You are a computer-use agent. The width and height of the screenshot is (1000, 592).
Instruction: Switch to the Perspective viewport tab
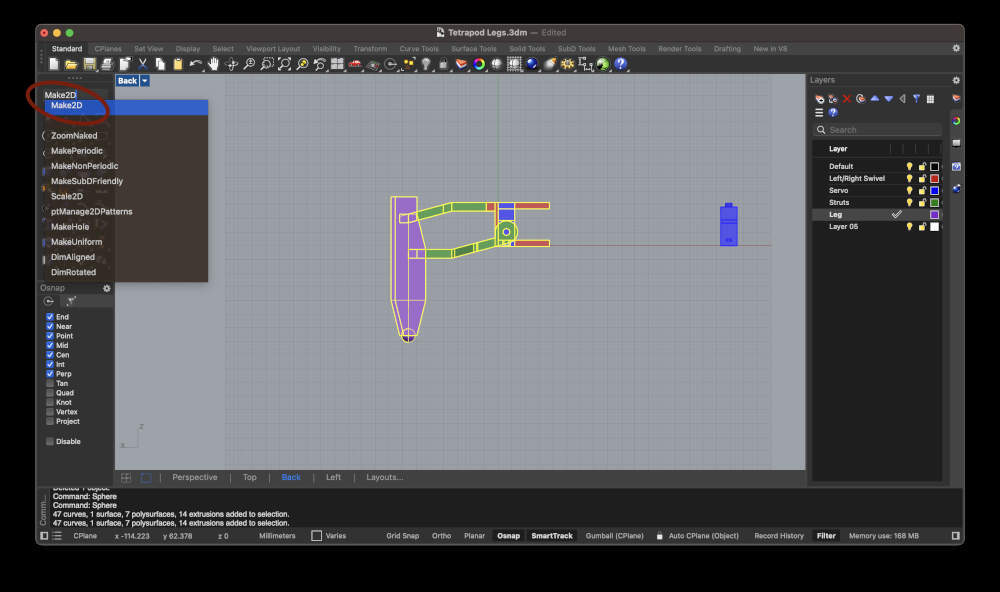click(195, 477)
